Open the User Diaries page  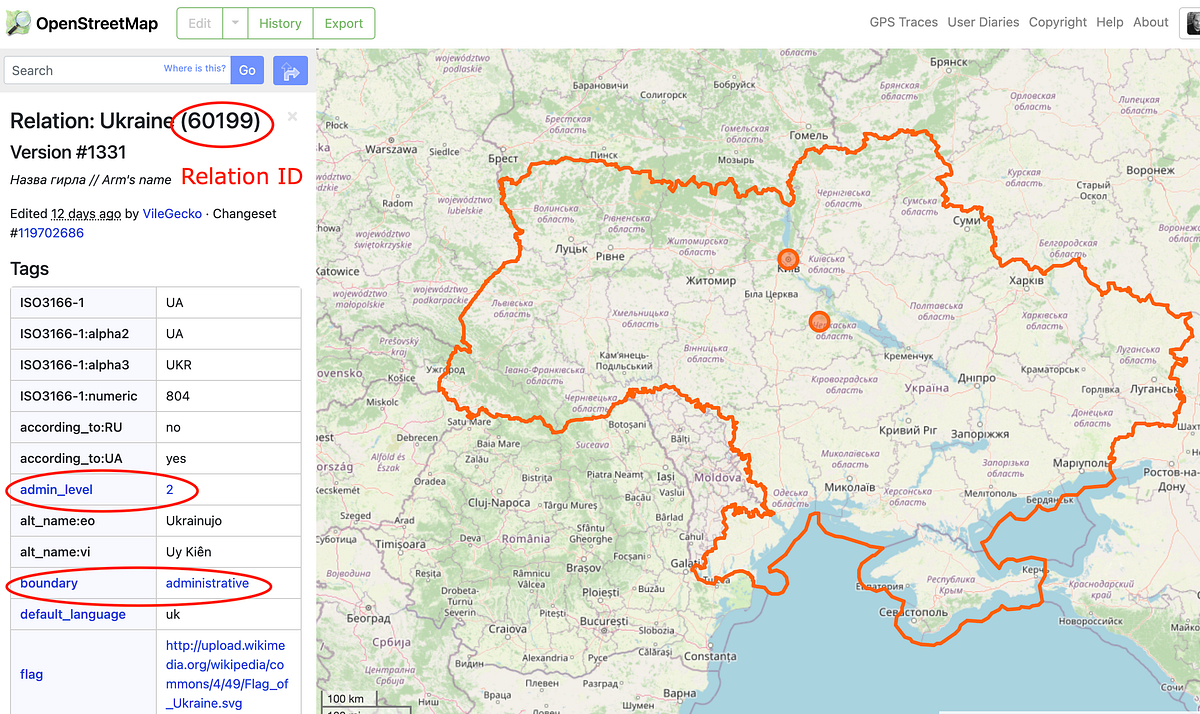983,22
